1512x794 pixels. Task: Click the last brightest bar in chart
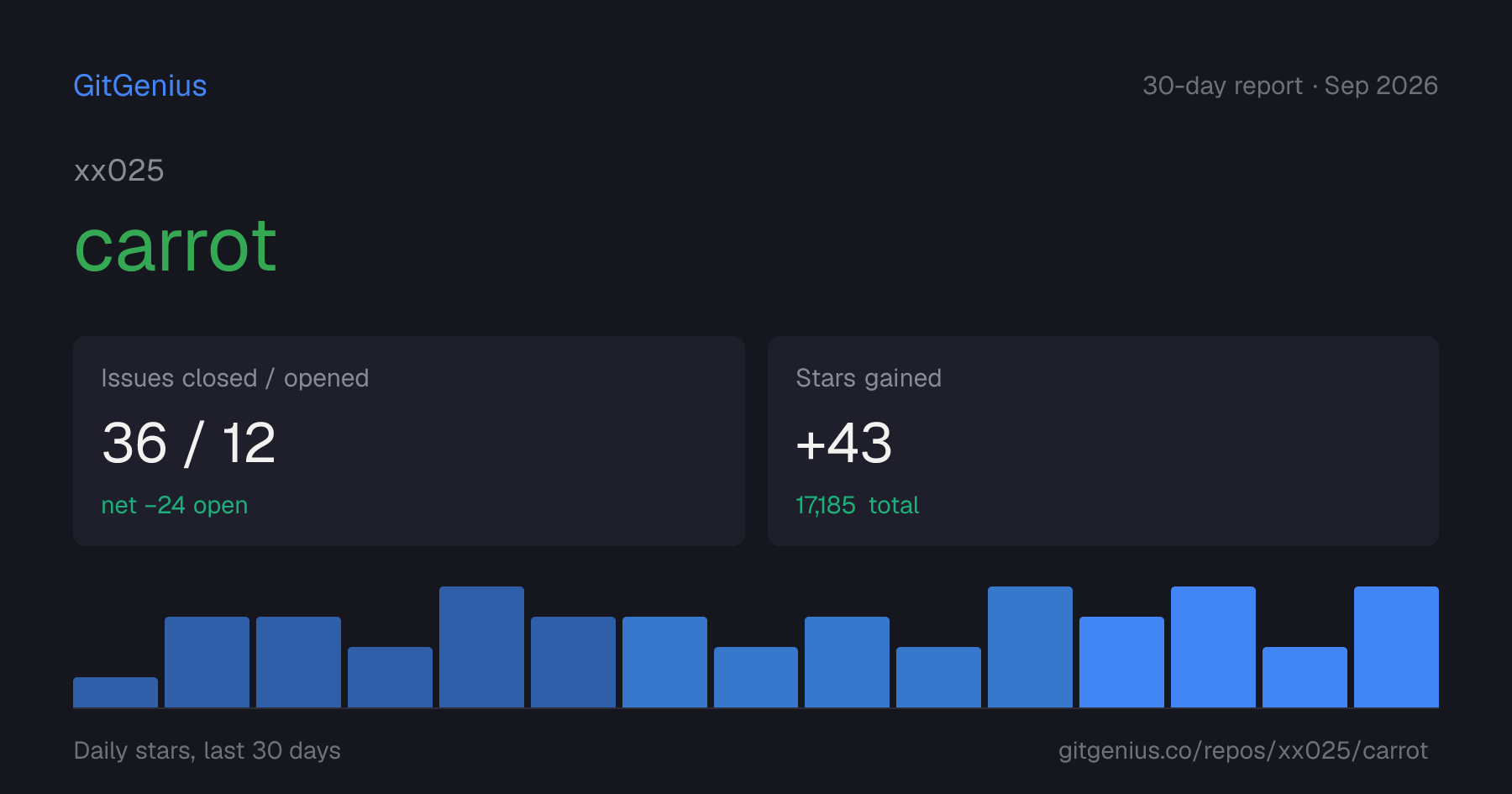(x=1396, y=647)
